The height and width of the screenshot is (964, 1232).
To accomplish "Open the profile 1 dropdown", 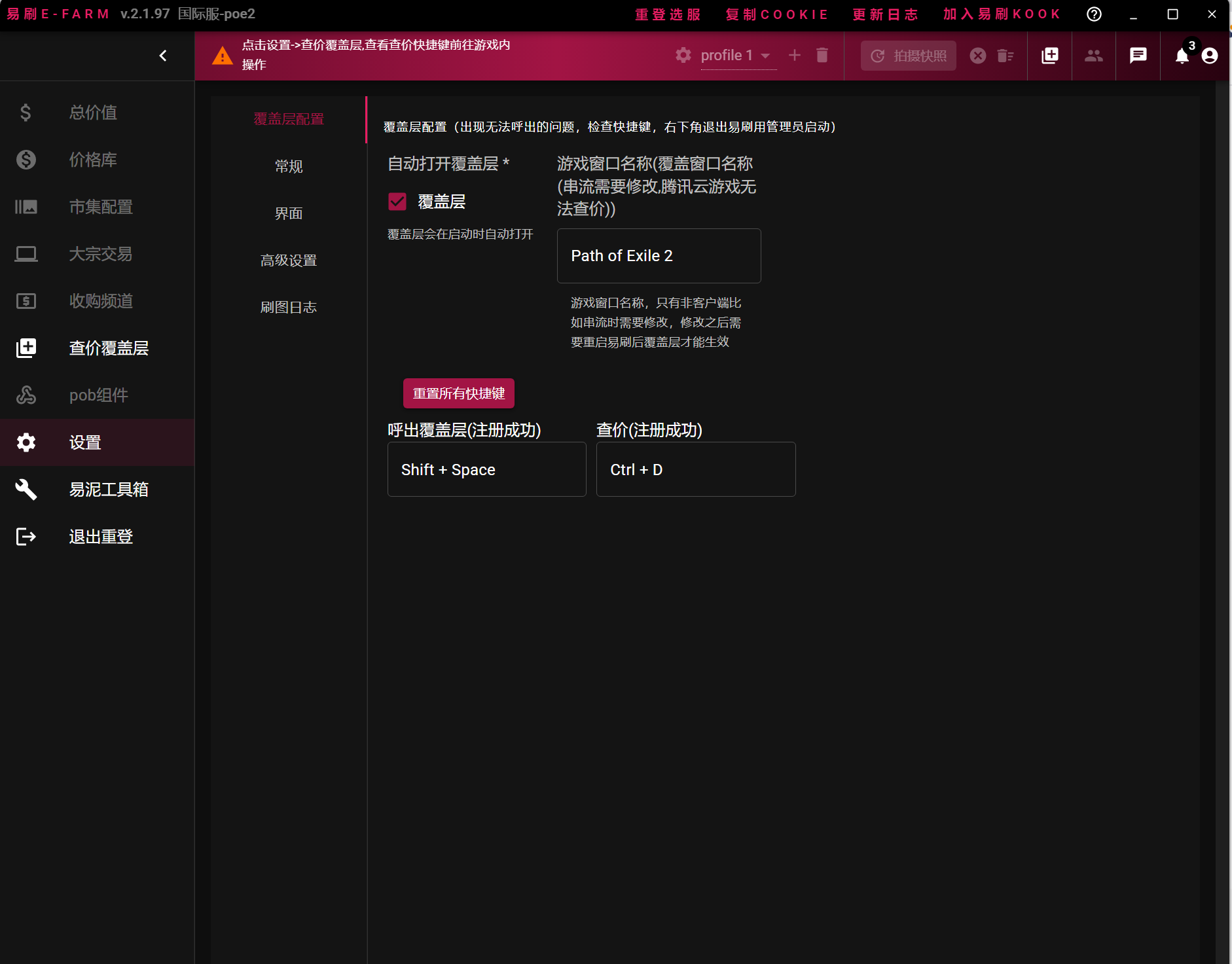I will tap(736, 56).
